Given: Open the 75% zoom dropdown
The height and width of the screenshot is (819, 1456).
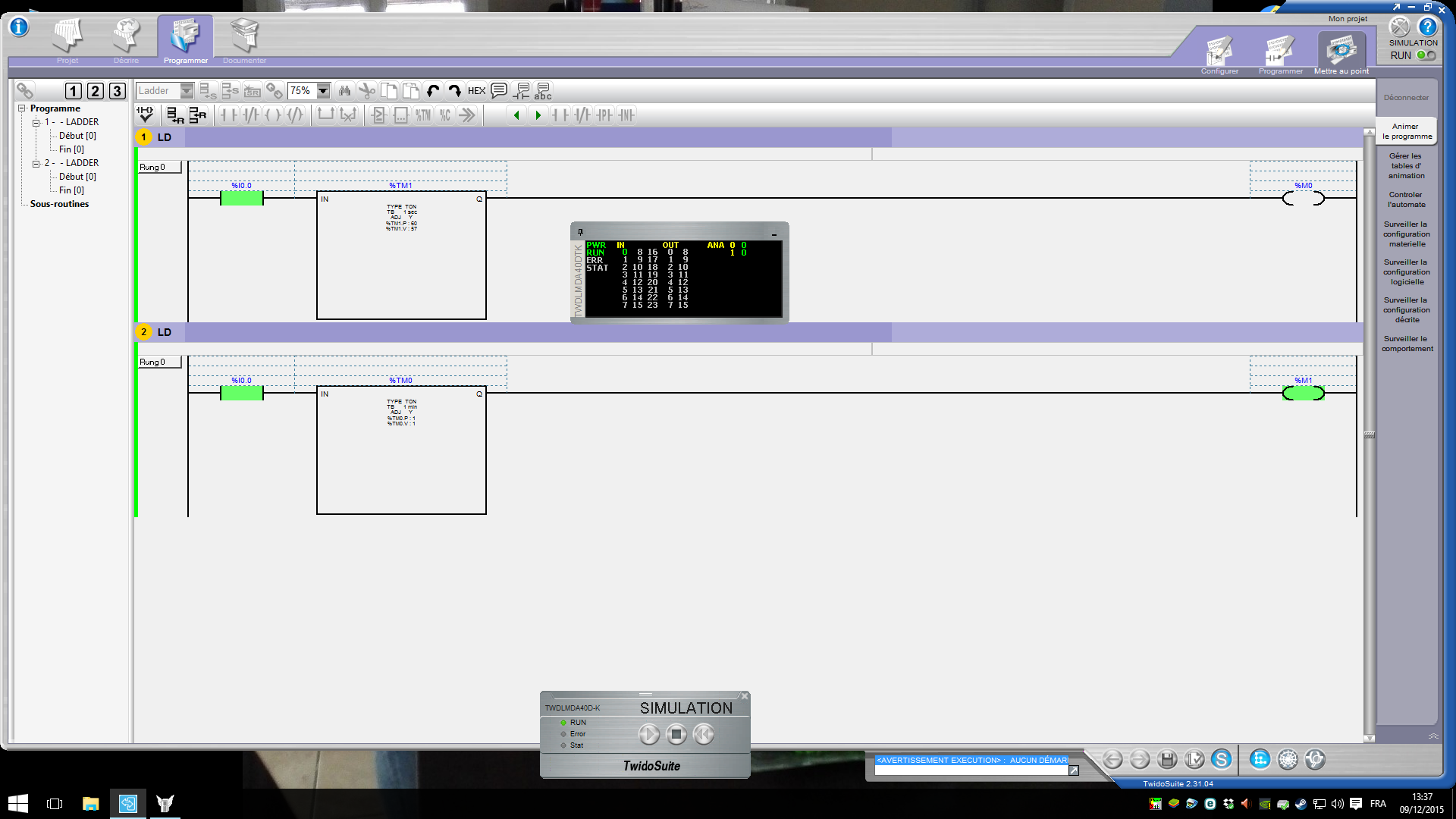Looking at the screenshot, I should [x=323, y=91].
